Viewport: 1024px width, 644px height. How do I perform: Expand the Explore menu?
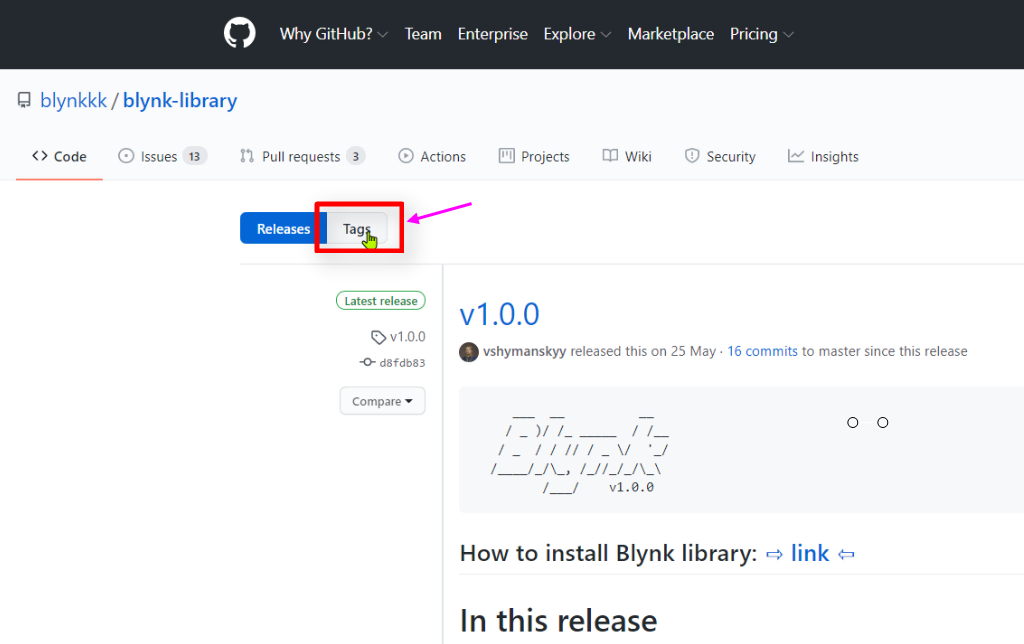[577, 34]
